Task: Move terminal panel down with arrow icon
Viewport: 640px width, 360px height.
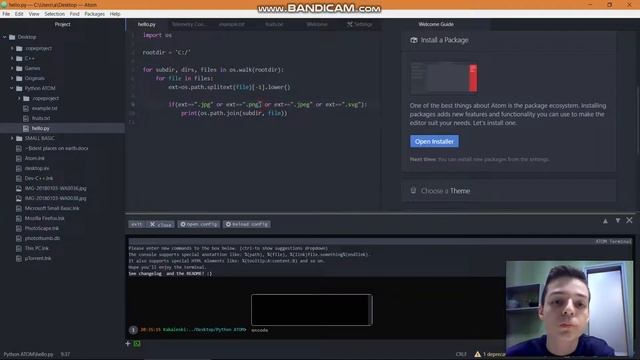Action: click(618, 221)
